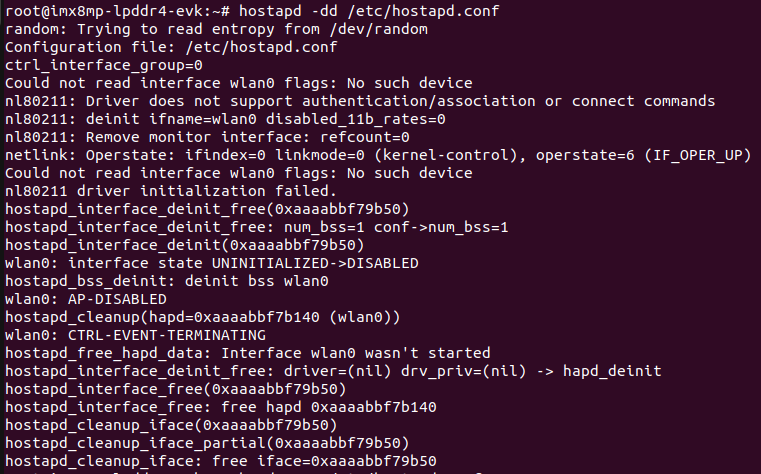Select the "hostapd_interface_free: free hapd" line
This screenshot has height=474, width=761.
[x=220, y=407]
